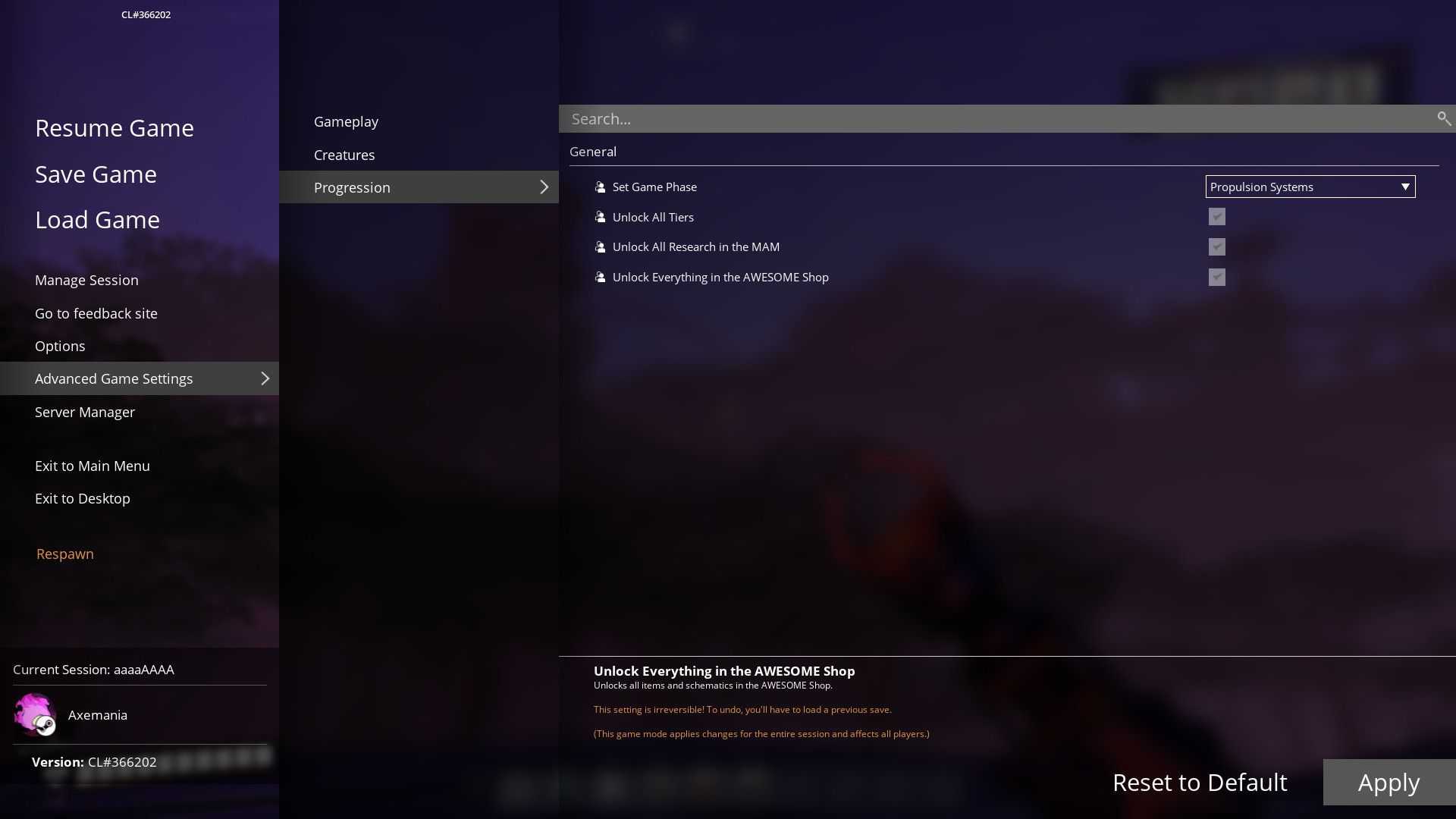
Task: Click the Advanced Game Settings arrow icon
Action: coord(265,378)
